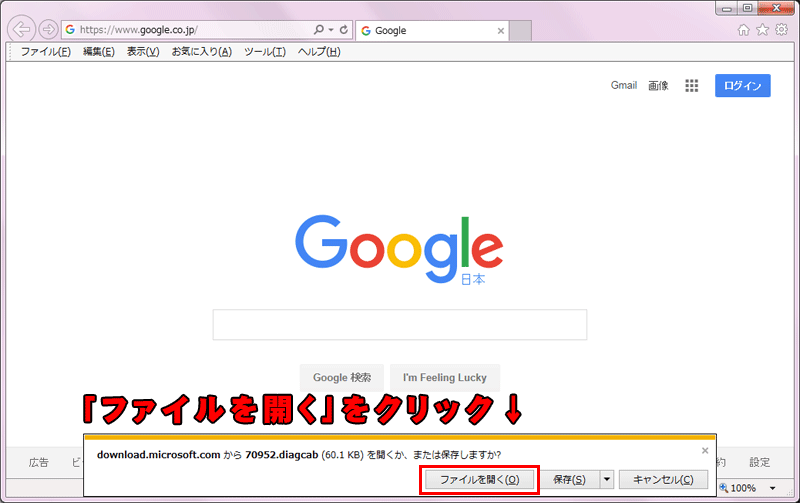Minimize the browser window

[727, 8]
